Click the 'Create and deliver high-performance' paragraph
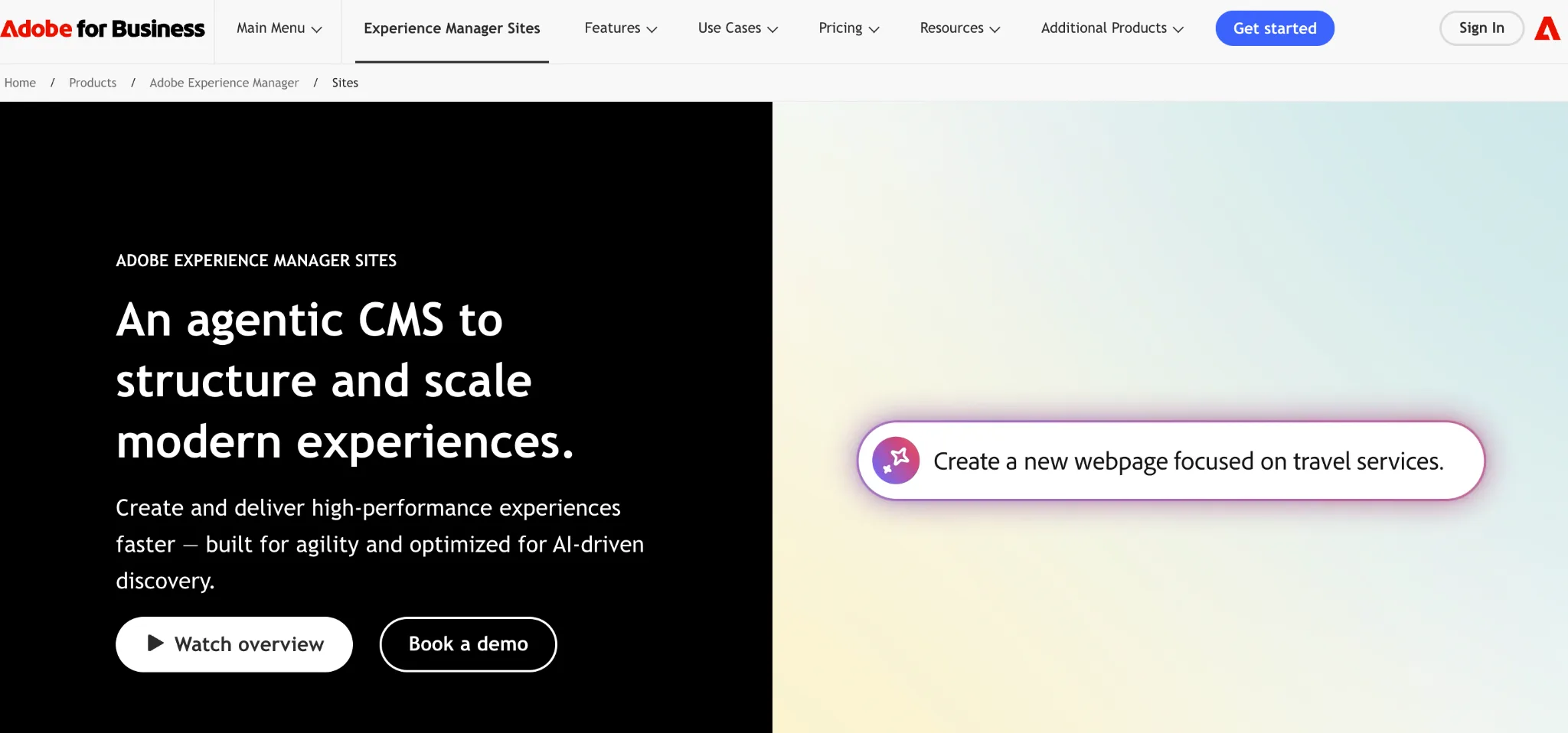 [x=380, y=544]
